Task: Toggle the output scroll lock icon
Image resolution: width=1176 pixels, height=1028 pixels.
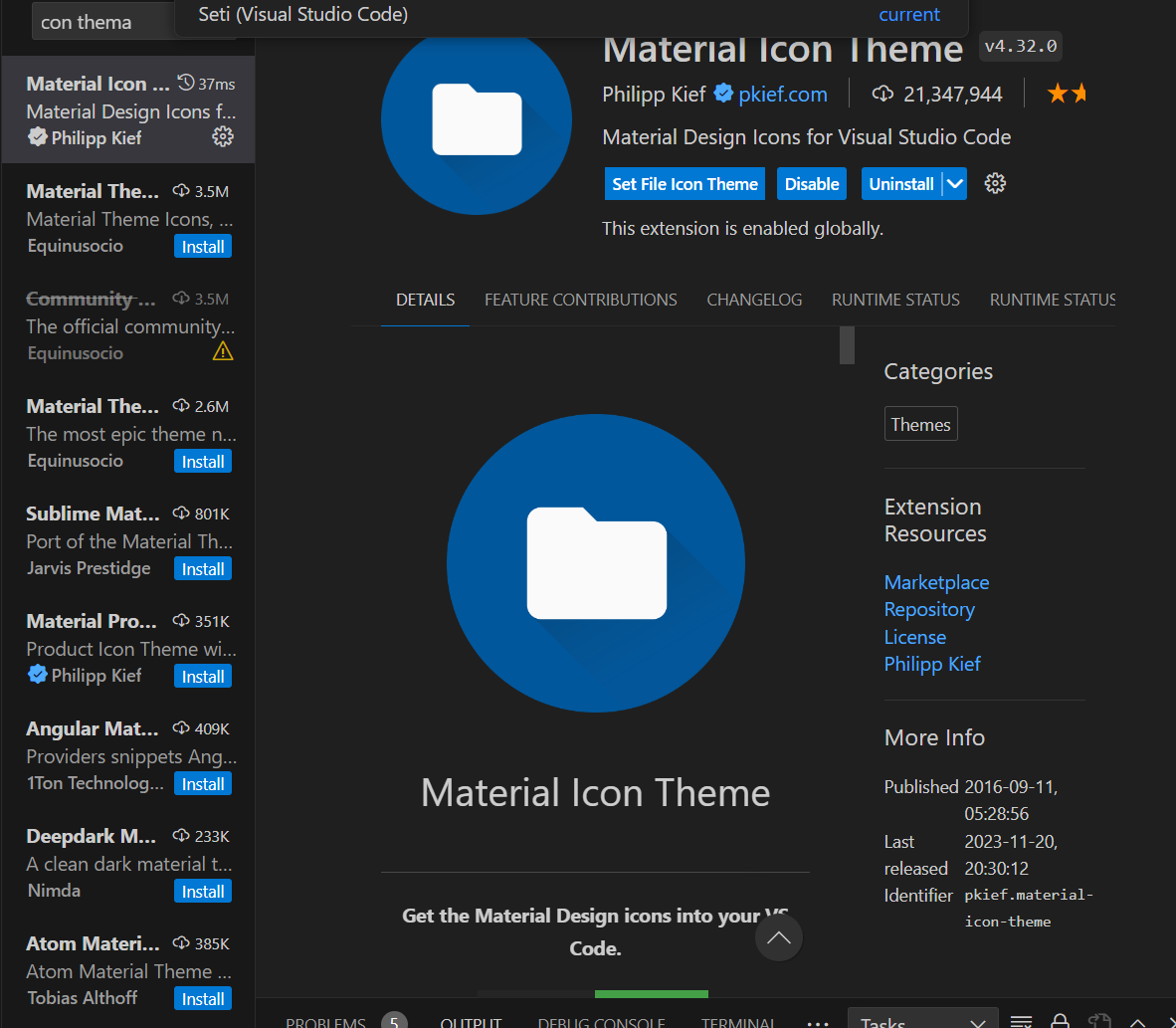Action: (x=1059, y=1021)
